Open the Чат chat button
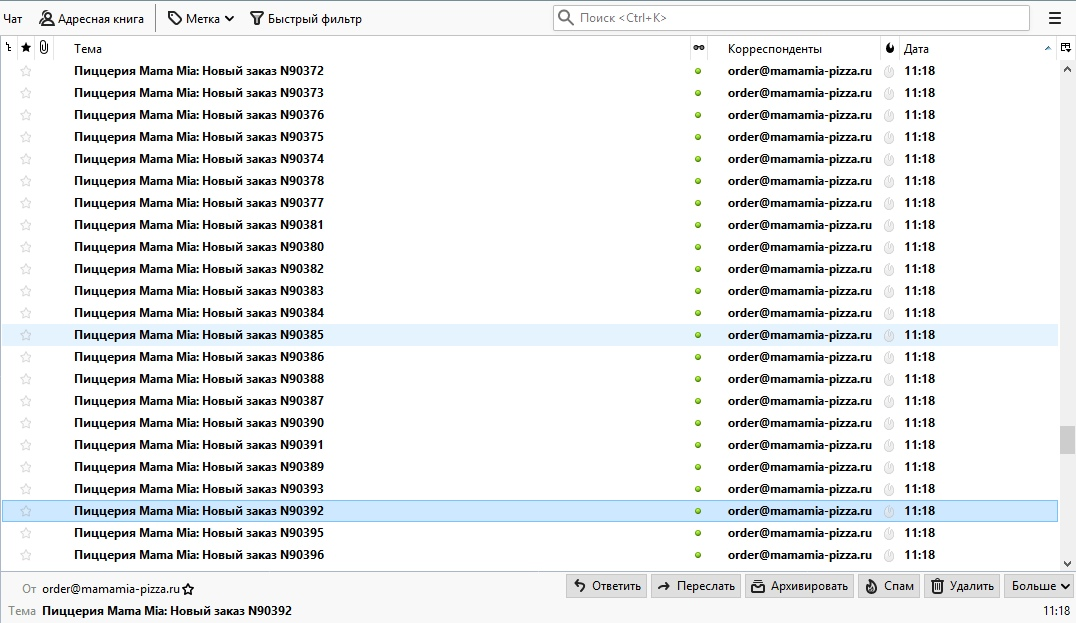 (13, 19)
